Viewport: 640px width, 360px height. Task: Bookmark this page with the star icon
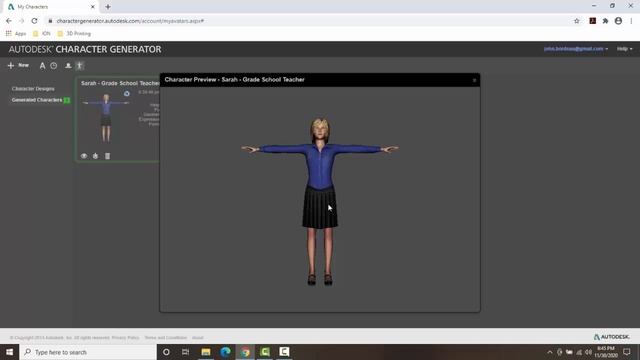(x=577, y=21)
